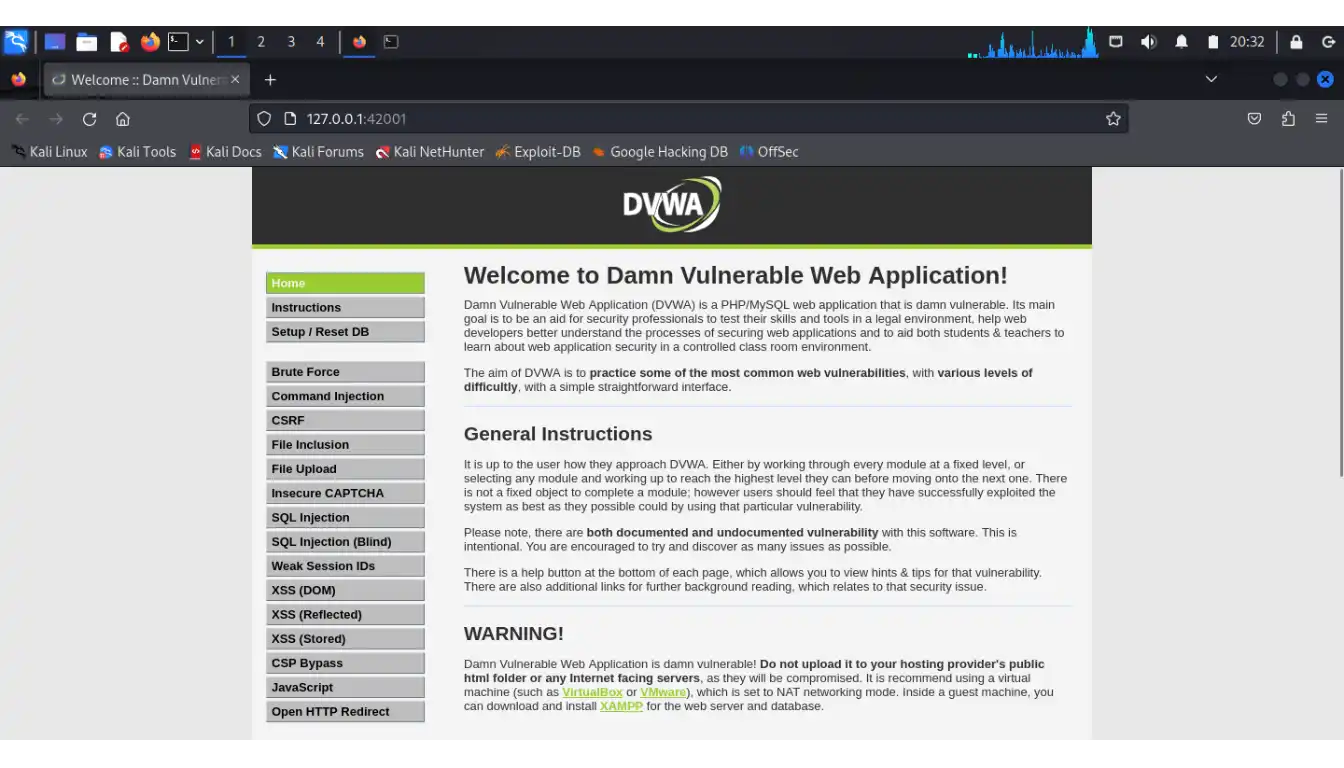Open the Kali Tools bookmark
This screenshot has width=1344, height=768.
tap(137, 152)
